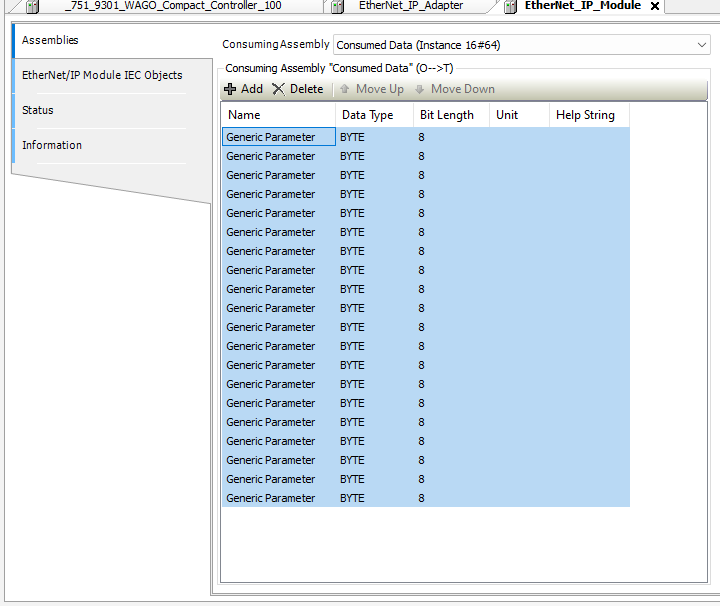Select the fifth Generic Parameter row

pos(426,213)
